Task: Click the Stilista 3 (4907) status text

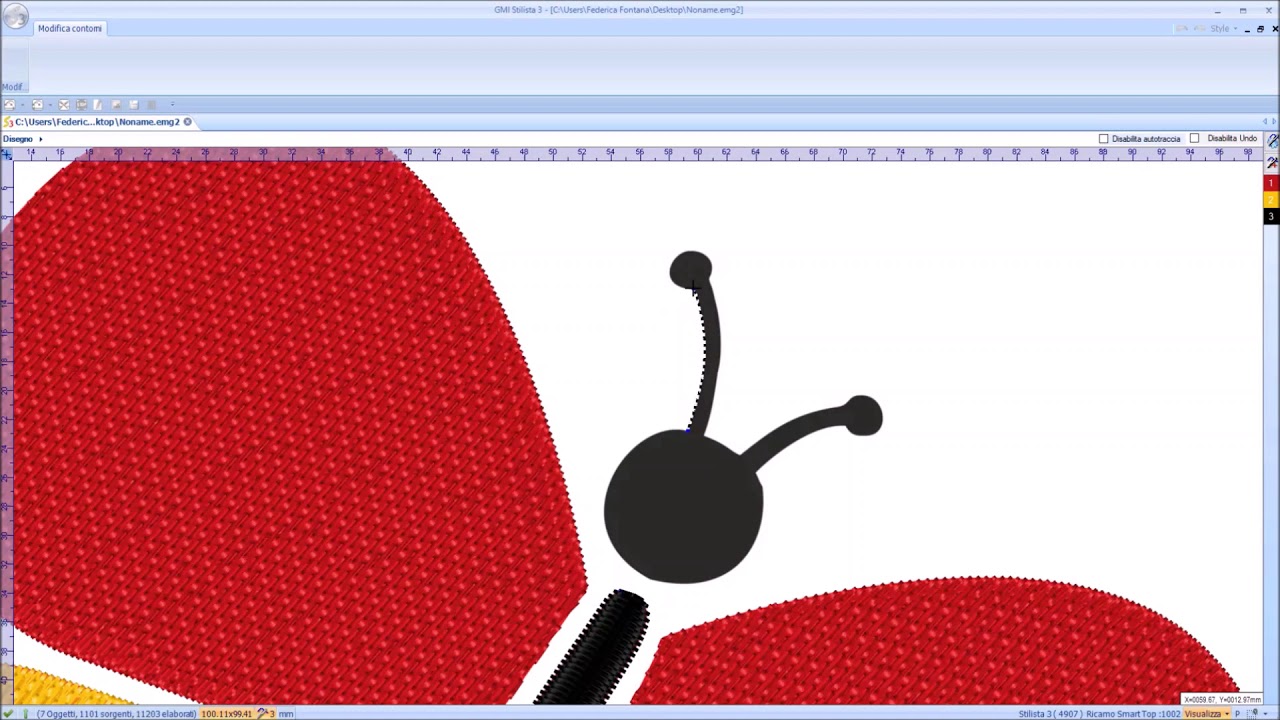Action: pos(1050,714)
